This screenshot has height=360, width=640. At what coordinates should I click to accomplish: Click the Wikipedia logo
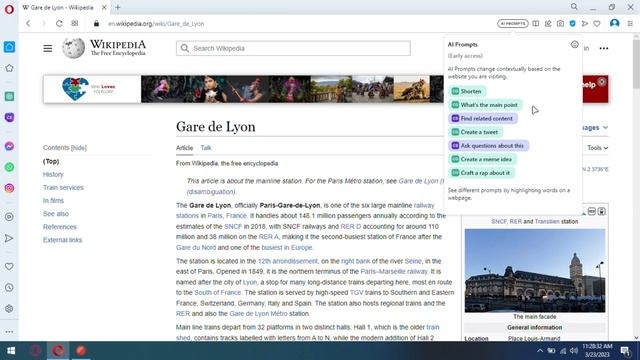pos(104,48)
